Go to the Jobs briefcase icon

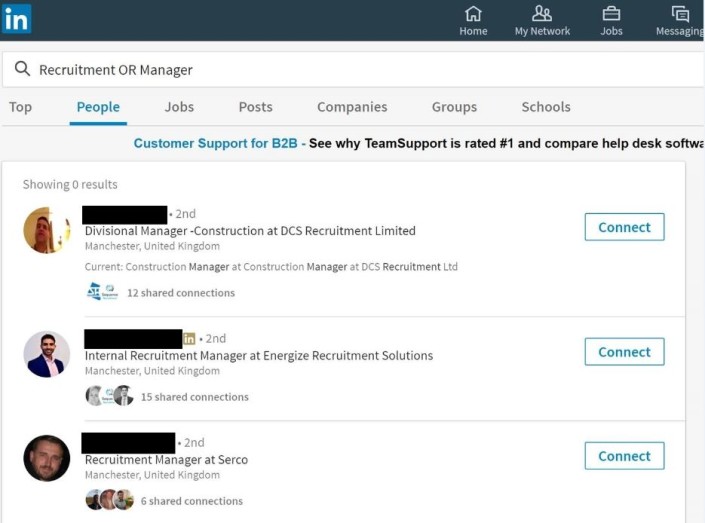(x=611, y=14)
